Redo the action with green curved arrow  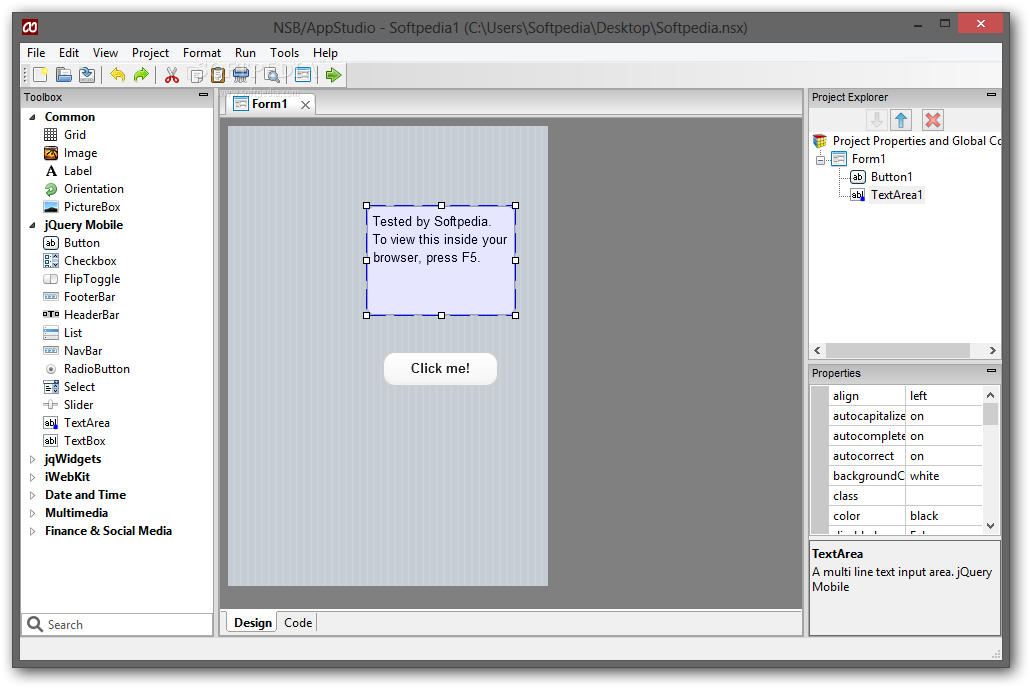point(141,75)
